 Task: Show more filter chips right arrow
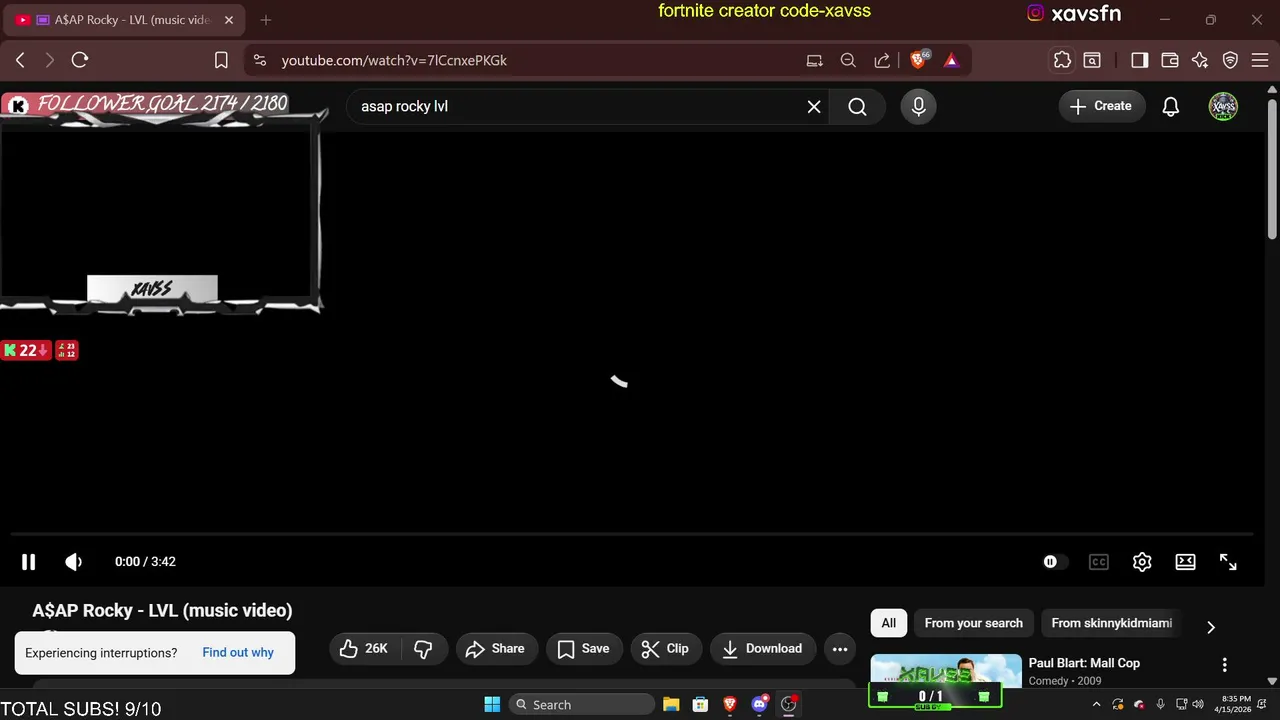point(1210,627)
